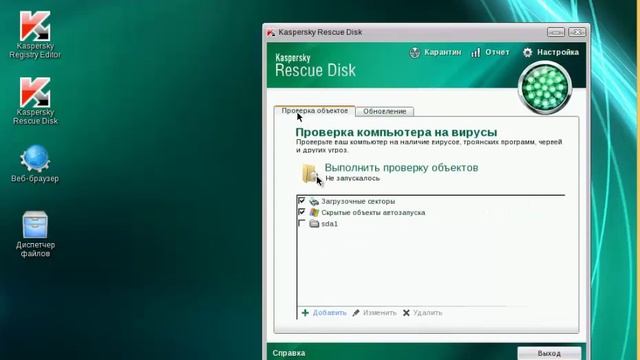Click the Скрытые объекты автозапуска Windows icon
The image size is (640, 360).
(314, 213)
